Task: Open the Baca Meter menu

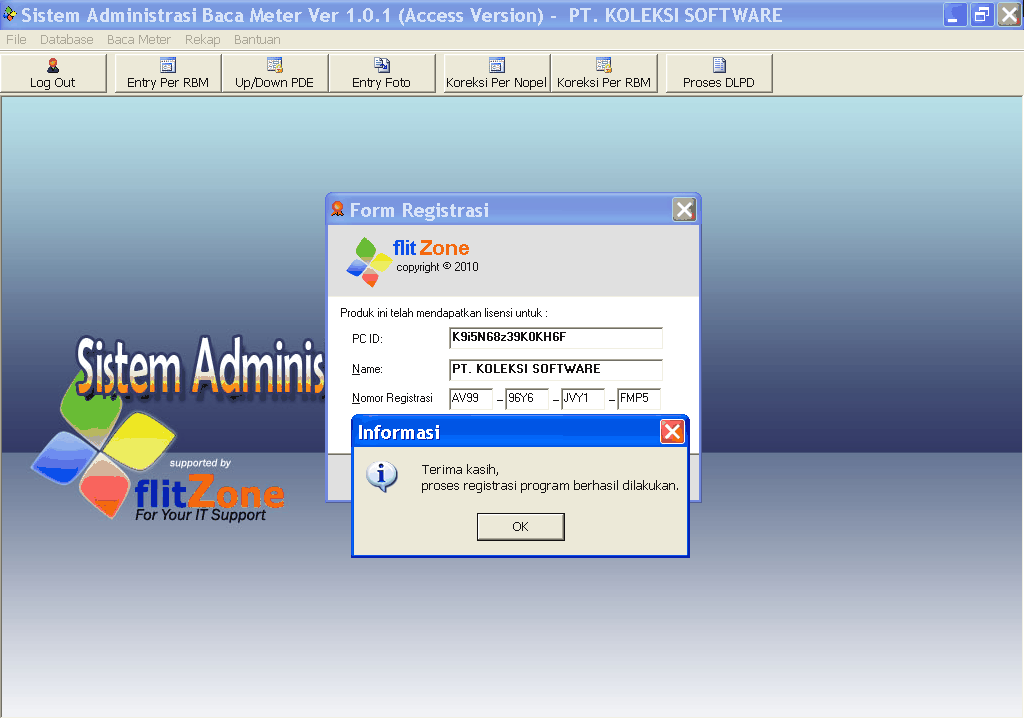Action: coord(138,39)
